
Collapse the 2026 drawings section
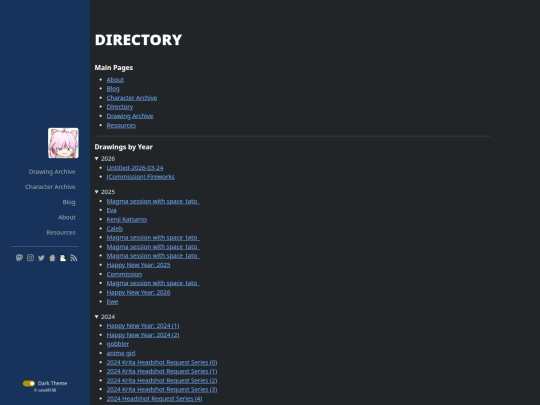[x=105, y=158]
